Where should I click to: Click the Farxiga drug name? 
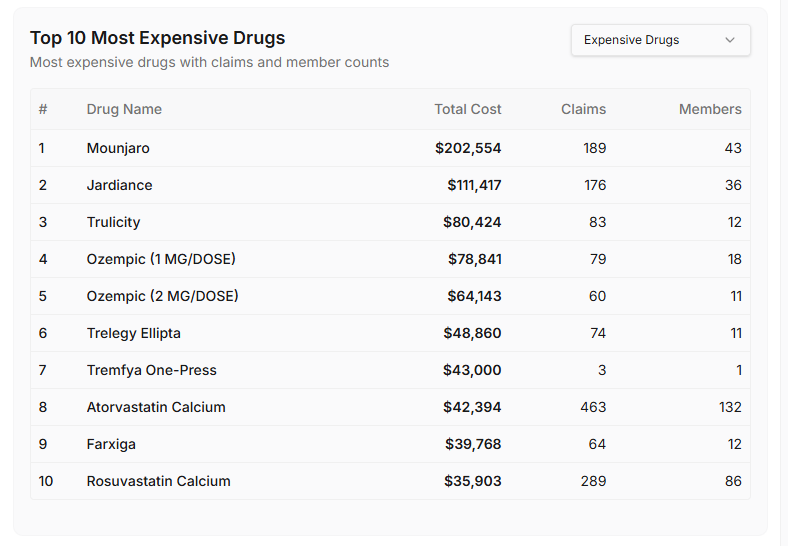click(x=111, y=444)
